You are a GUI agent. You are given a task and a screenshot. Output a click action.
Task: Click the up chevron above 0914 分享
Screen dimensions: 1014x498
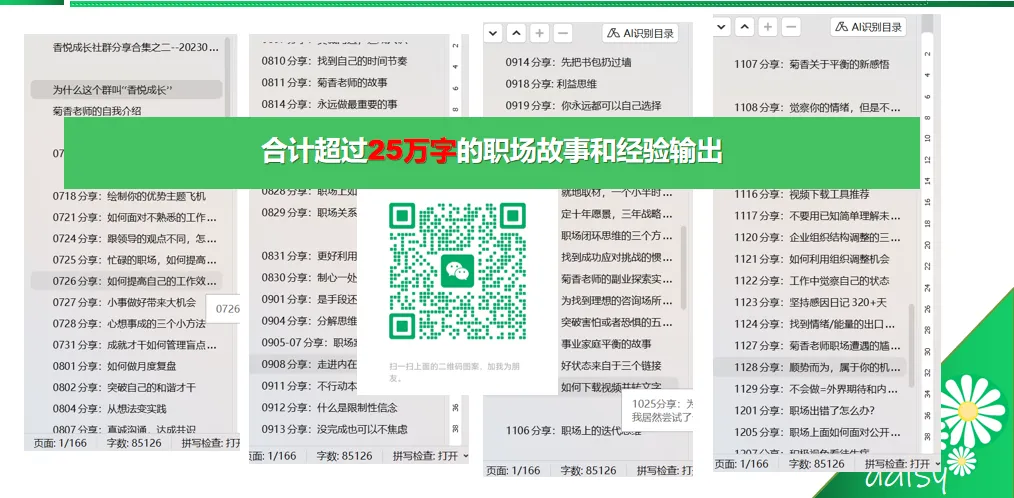pos(515,33)
